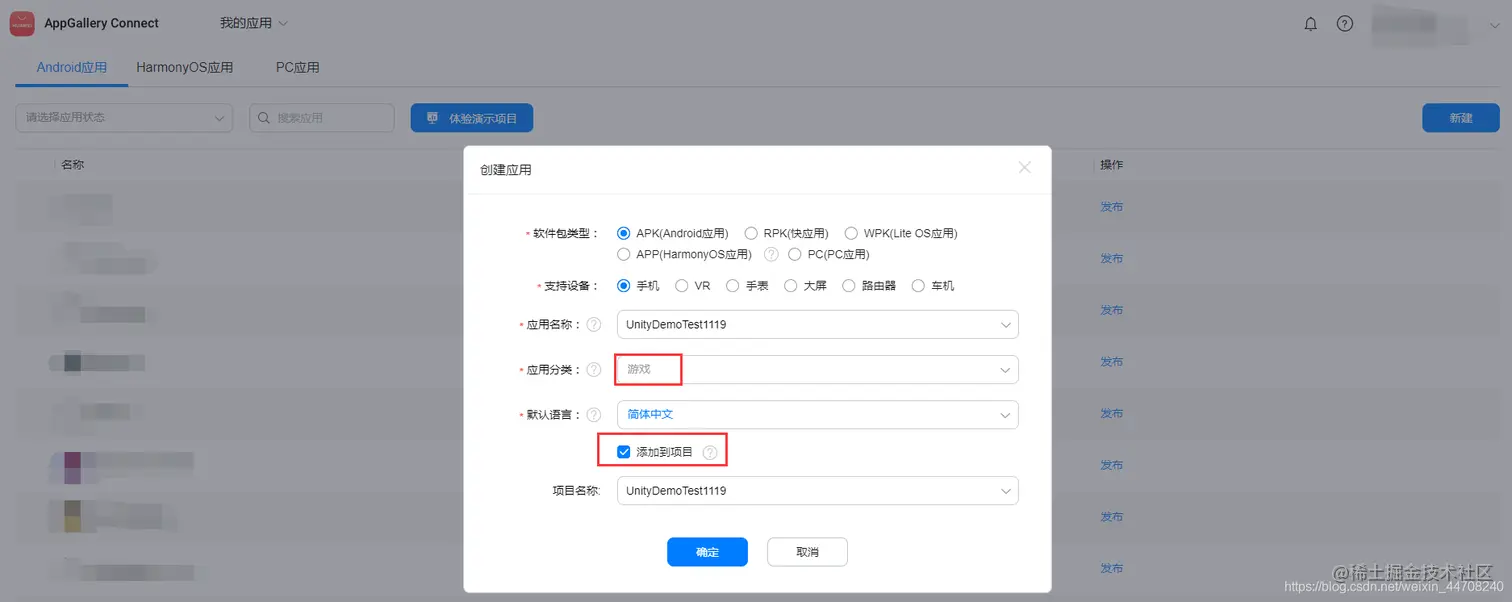Click the search icon in 搜索应用 field
Screen dimensions: 1512x602
click(265, 117)
